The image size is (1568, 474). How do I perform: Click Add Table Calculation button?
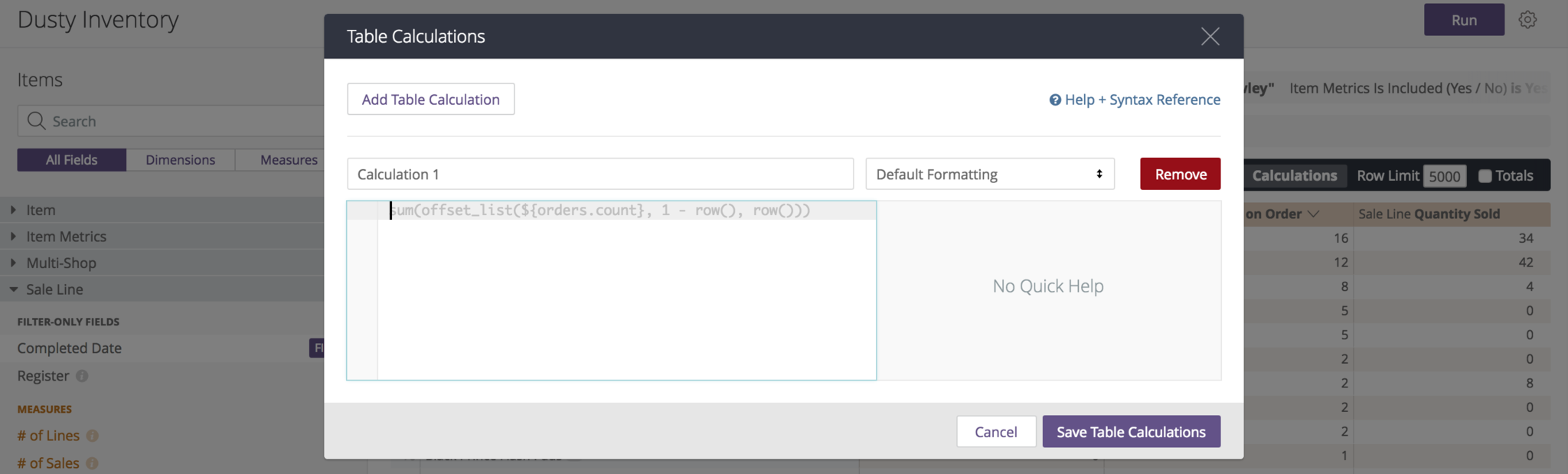431,99
